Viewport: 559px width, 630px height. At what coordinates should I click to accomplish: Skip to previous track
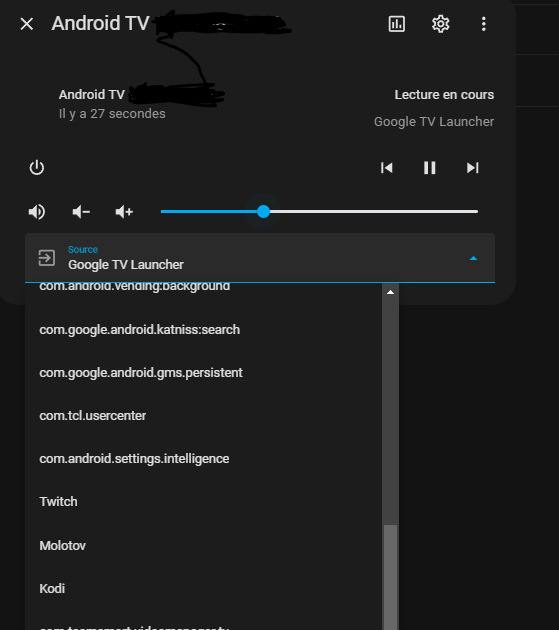[x=387, y=168]
